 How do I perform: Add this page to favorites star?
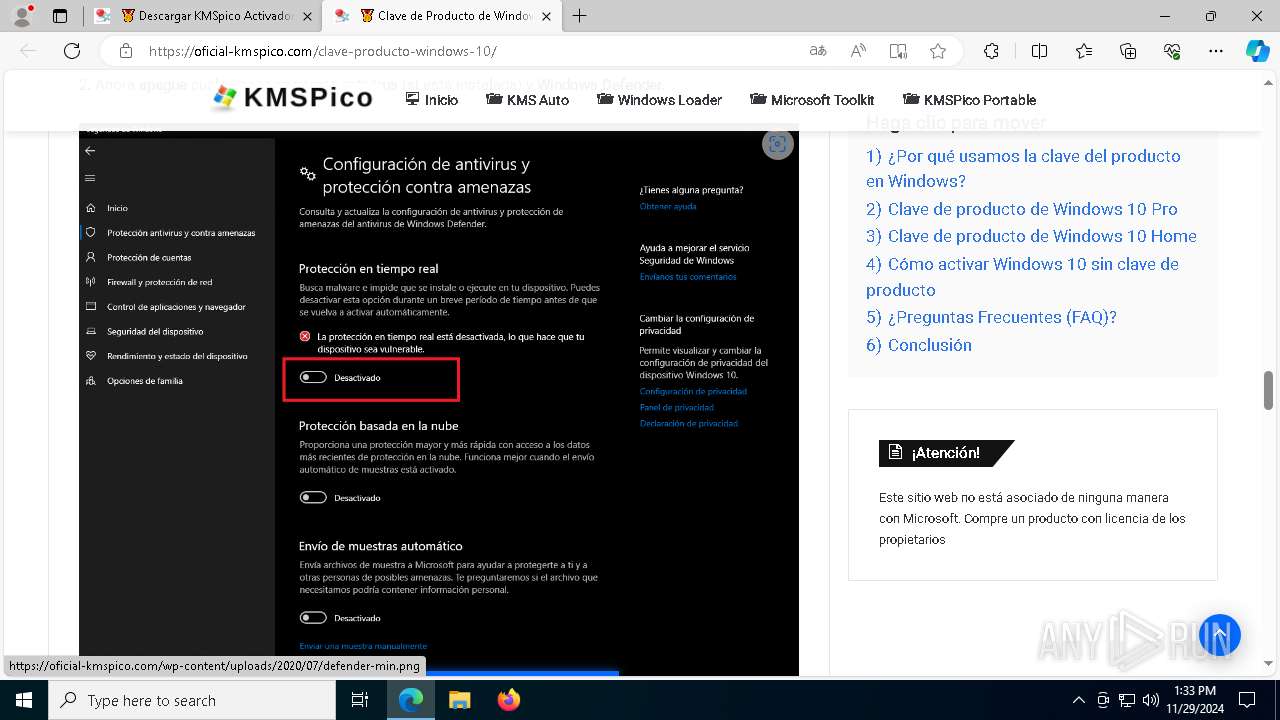[x=937, y=51]
